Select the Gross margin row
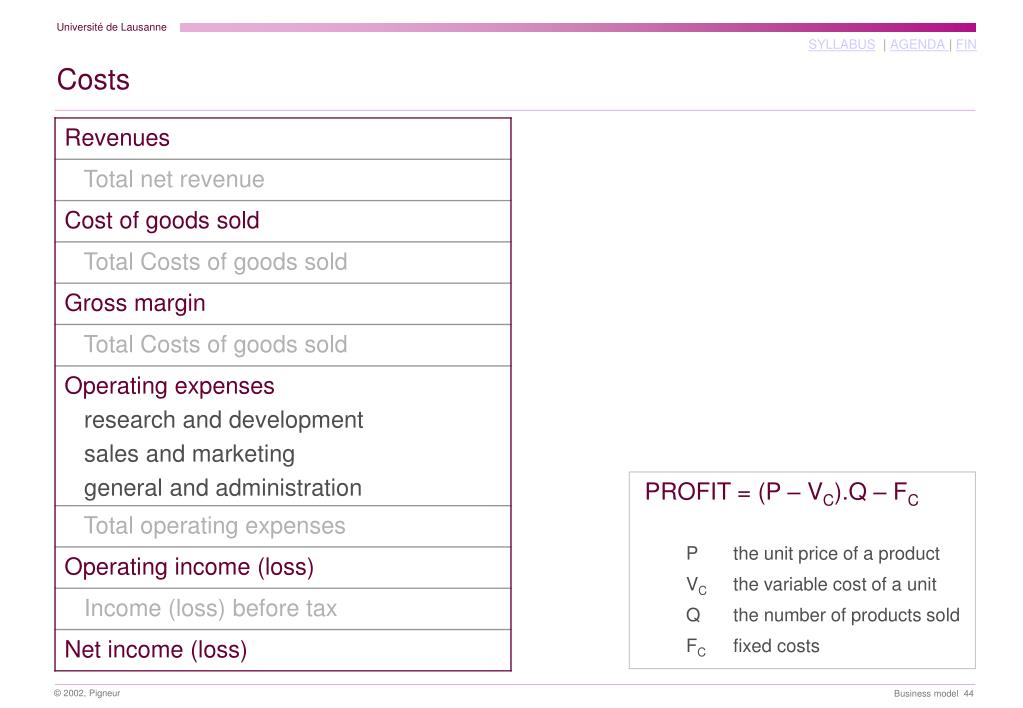This screenshot has width=1023, height=708. (282, 303)
